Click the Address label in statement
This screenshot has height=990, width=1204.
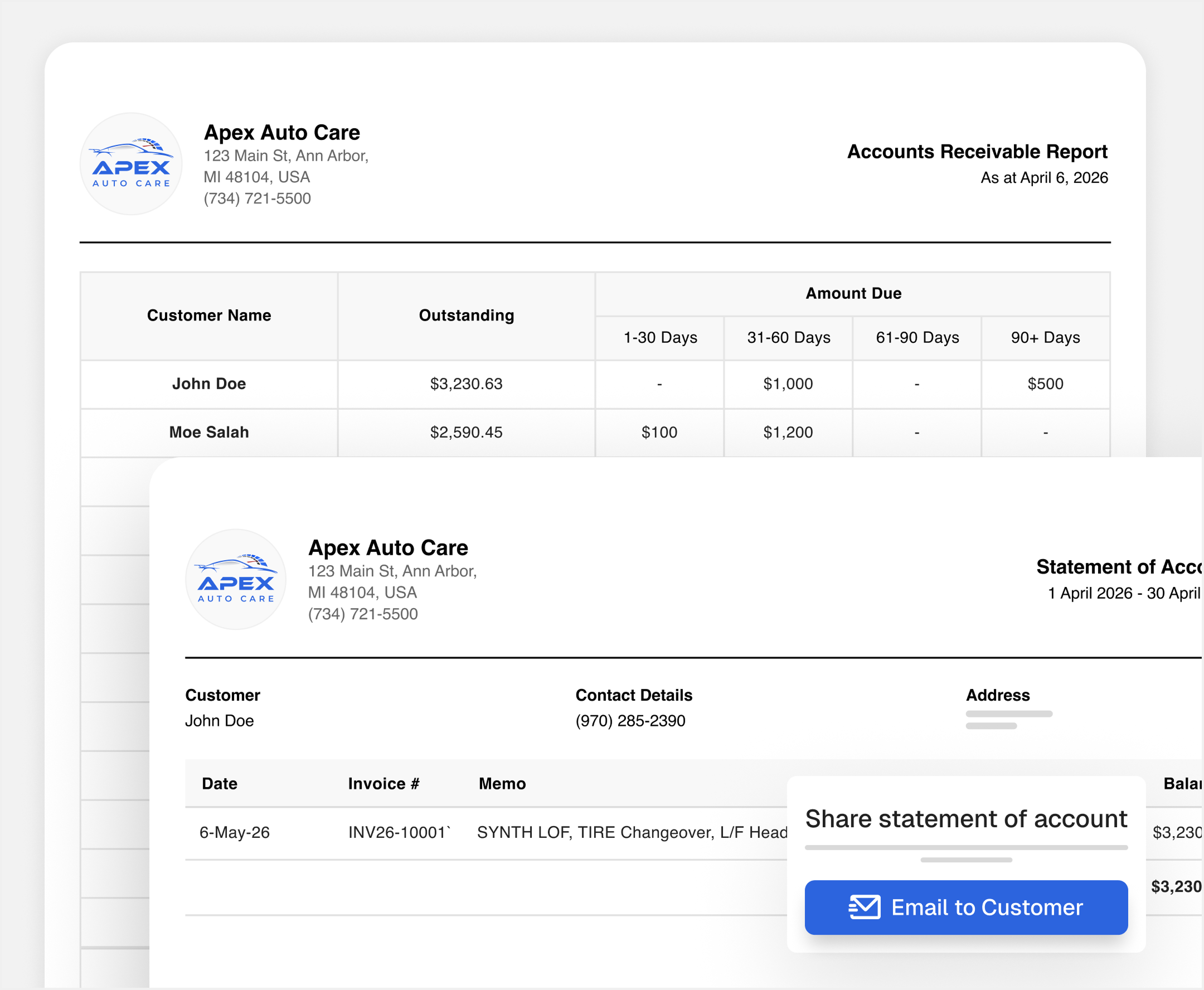[x=998, y=695]
